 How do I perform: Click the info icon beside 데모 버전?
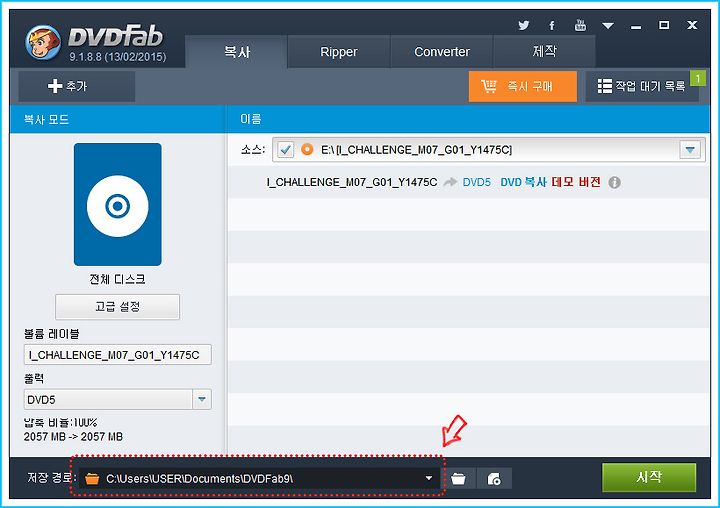[x=614, y=182]
